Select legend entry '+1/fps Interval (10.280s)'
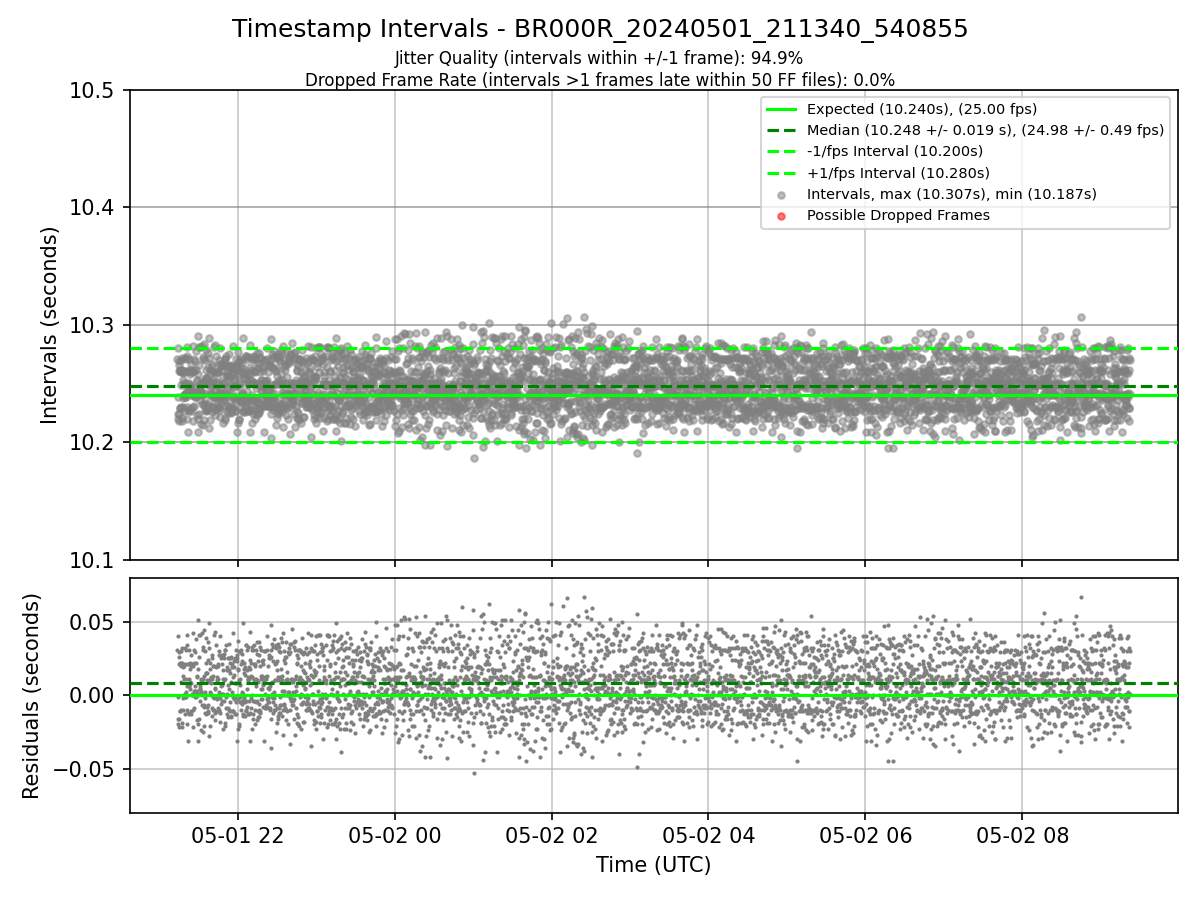Image resolution: width=1200 pixels, height=900 pixels. 894,172
